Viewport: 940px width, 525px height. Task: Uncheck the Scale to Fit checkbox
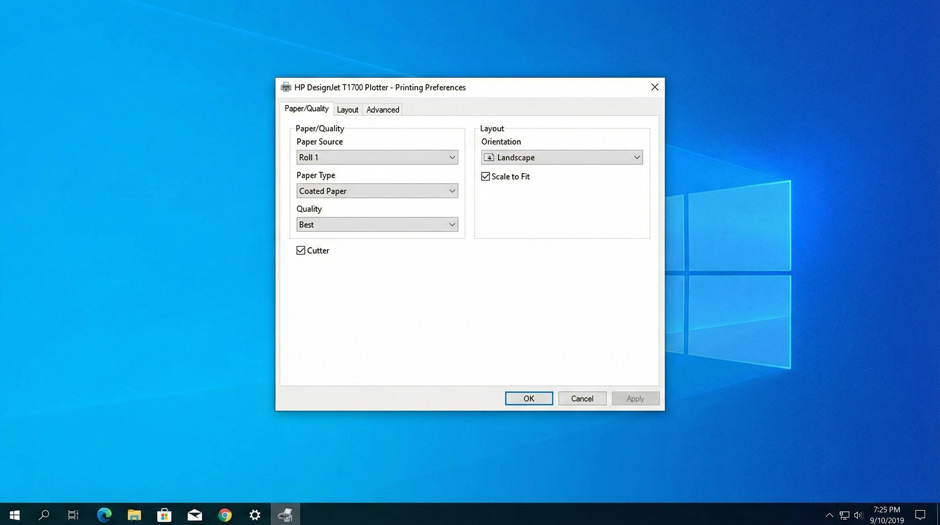pyautogui.click(x=486, y=177)
